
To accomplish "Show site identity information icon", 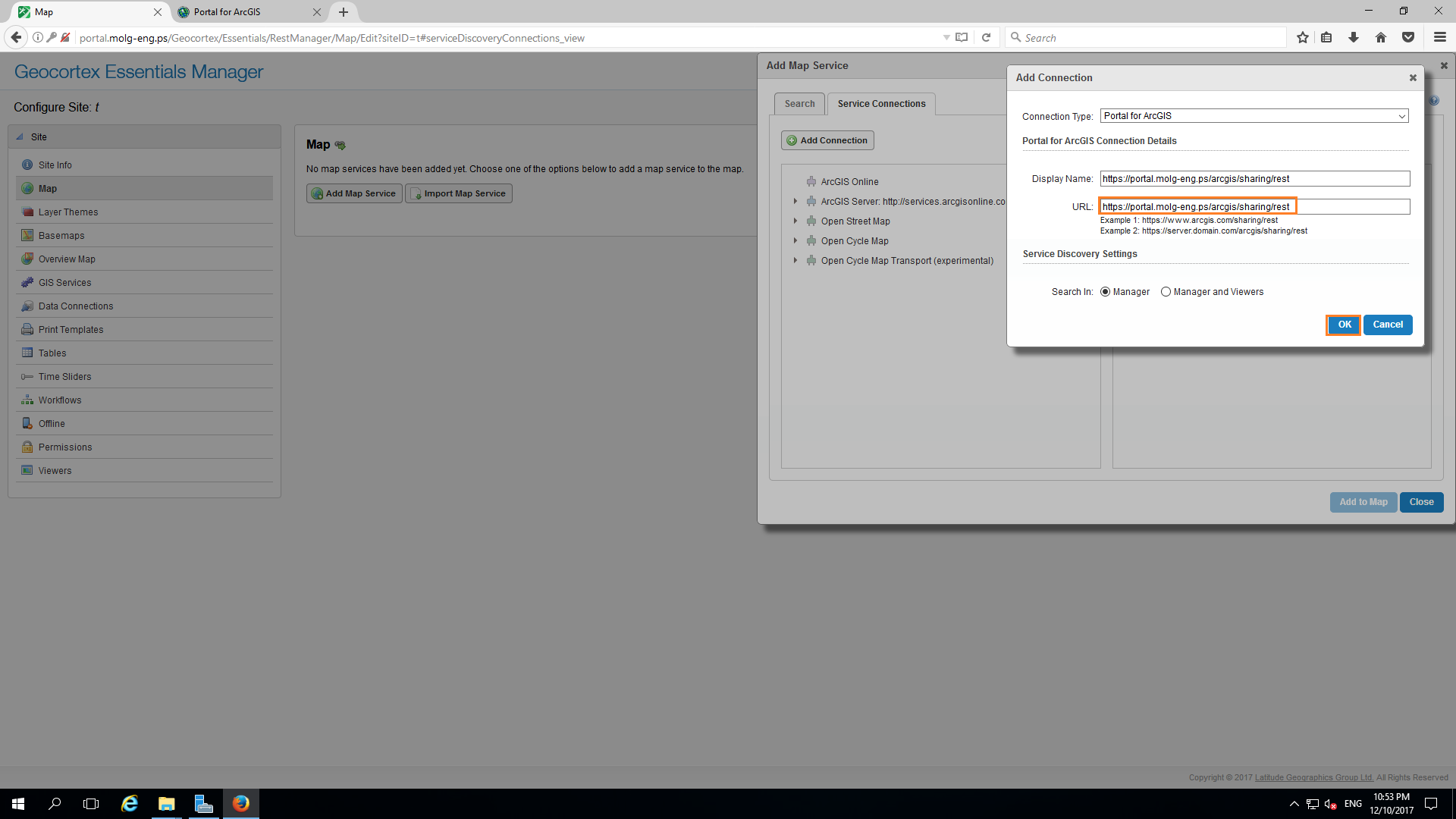I will [37, 38].
